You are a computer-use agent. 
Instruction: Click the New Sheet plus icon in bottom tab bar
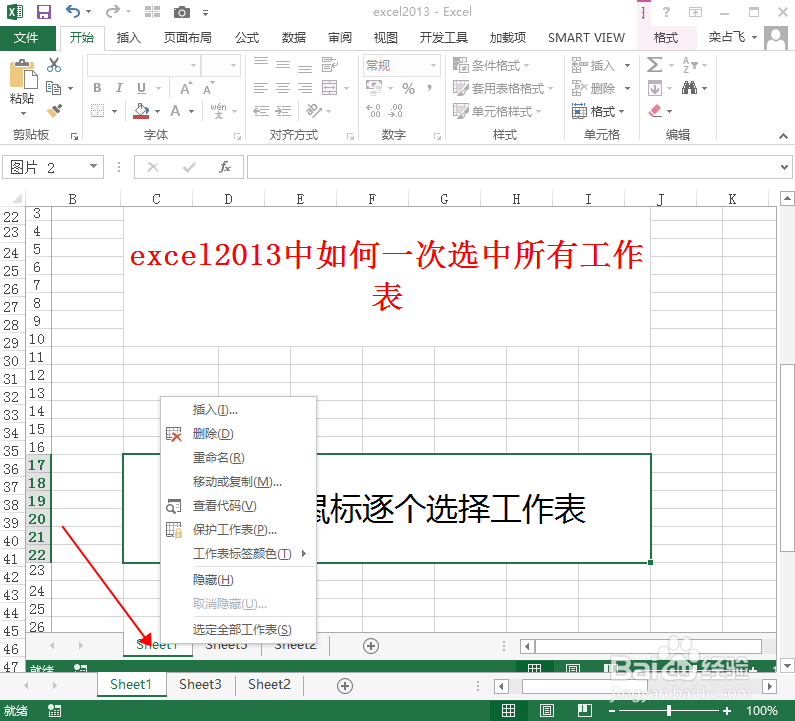[x=345, y=686]
